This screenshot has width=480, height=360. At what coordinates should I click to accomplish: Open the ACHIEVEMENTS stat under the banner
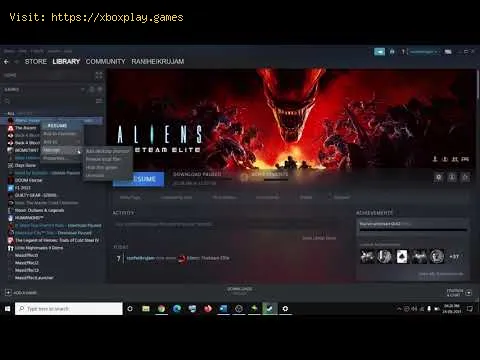point(270,174)
